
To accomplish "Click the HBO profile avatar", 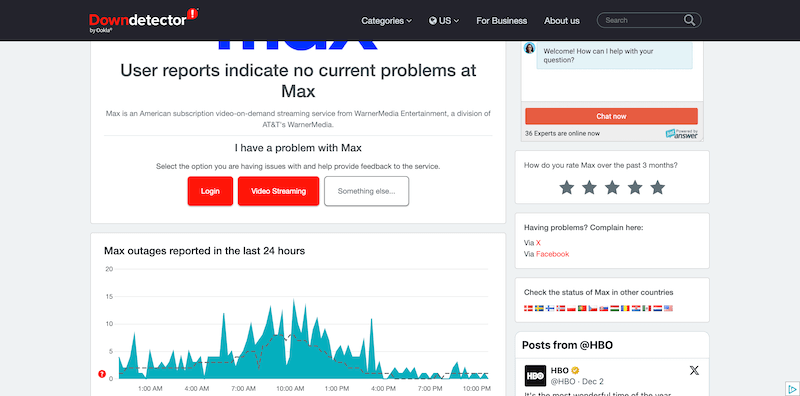I will [535, 376].
